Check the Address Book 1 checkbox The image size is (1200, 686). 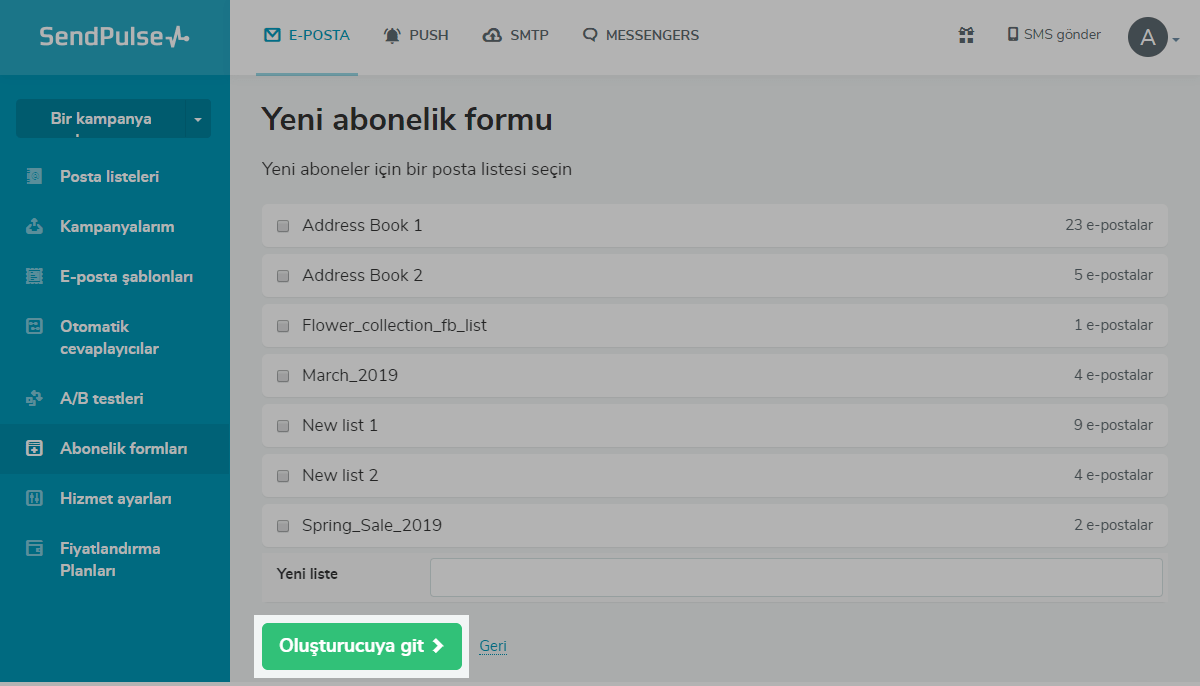coord(283,226)
